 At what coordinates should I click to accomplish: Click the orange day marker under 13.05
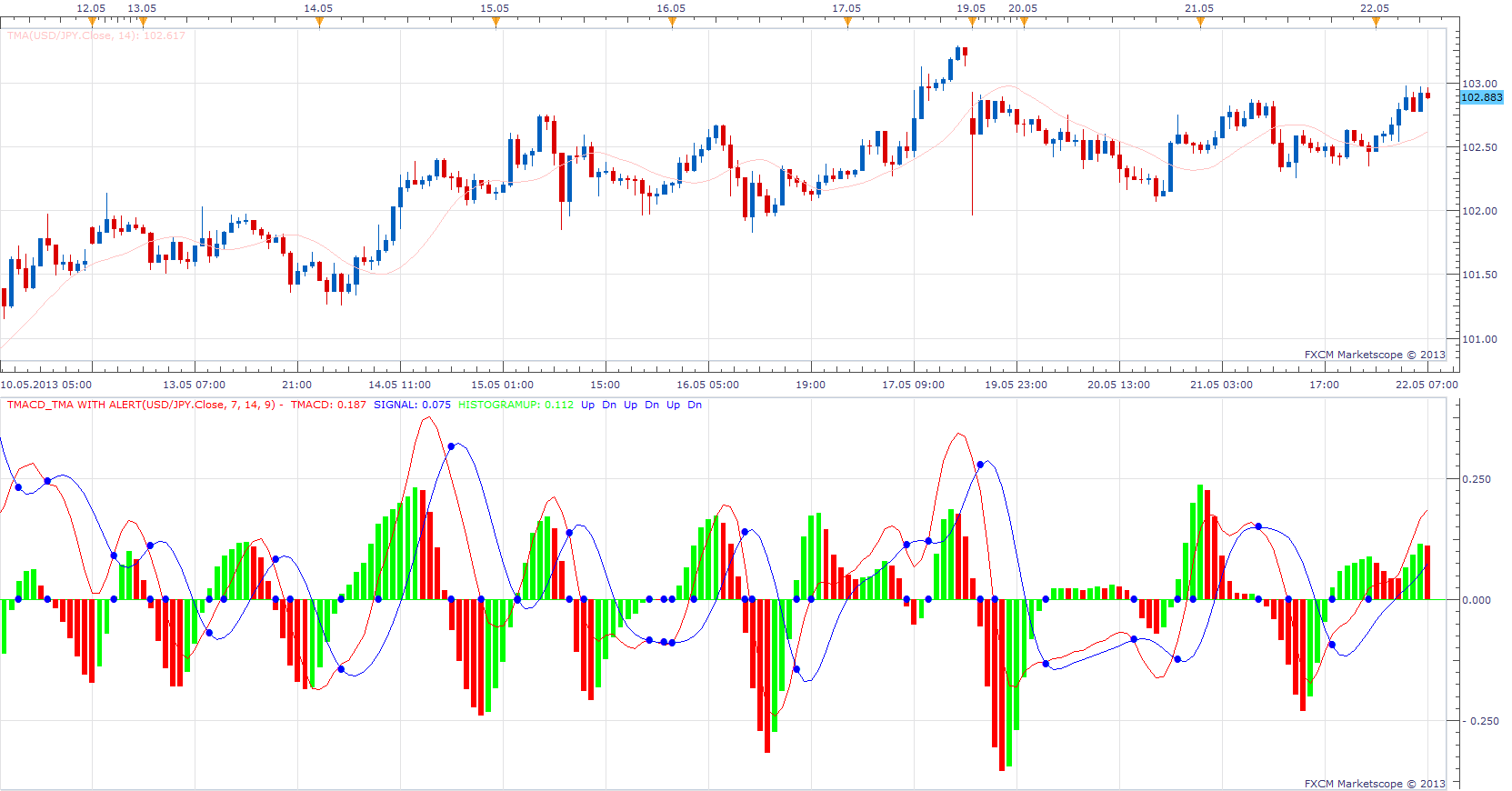click(x=143, y=23)
